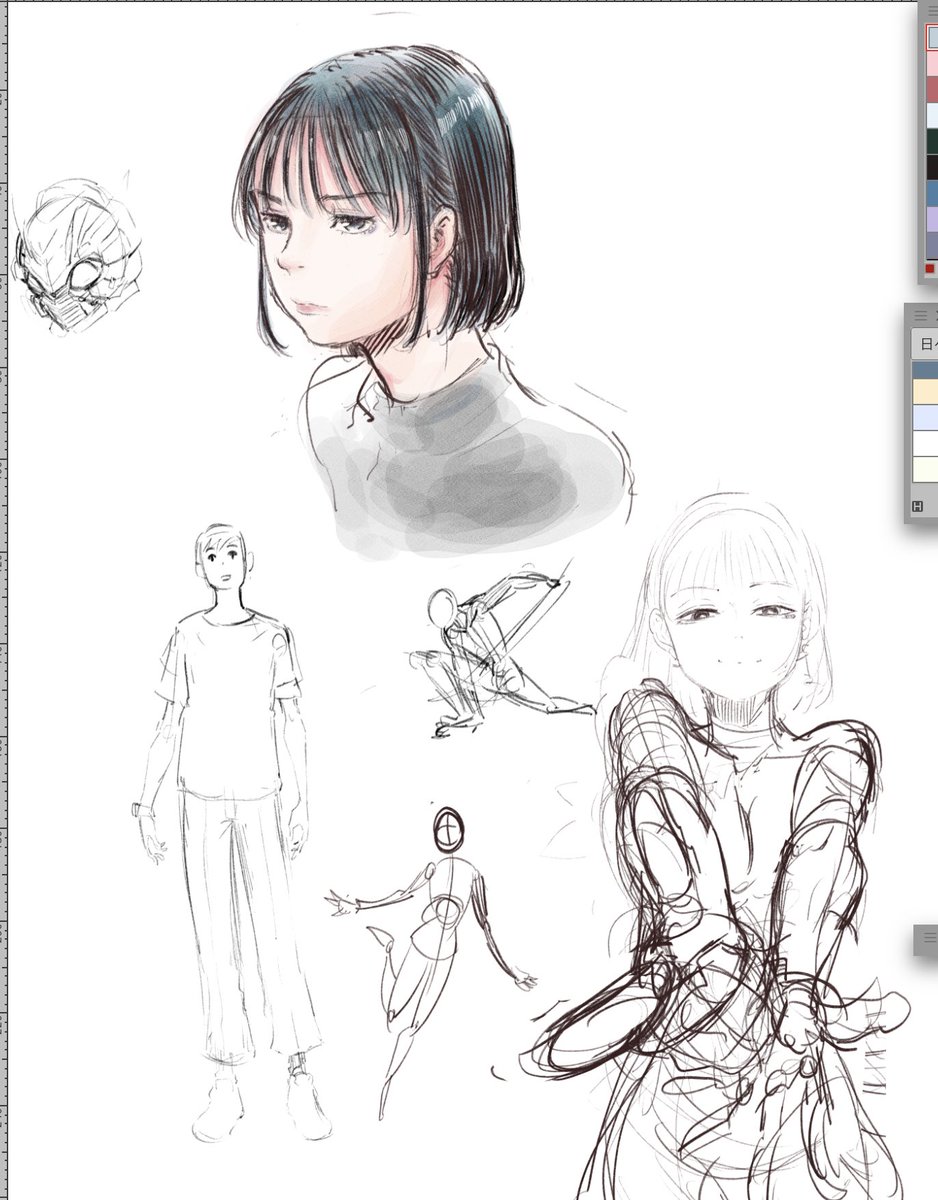
Task: Click the H icon at the second panel's bottom
Action: point(917,506)
